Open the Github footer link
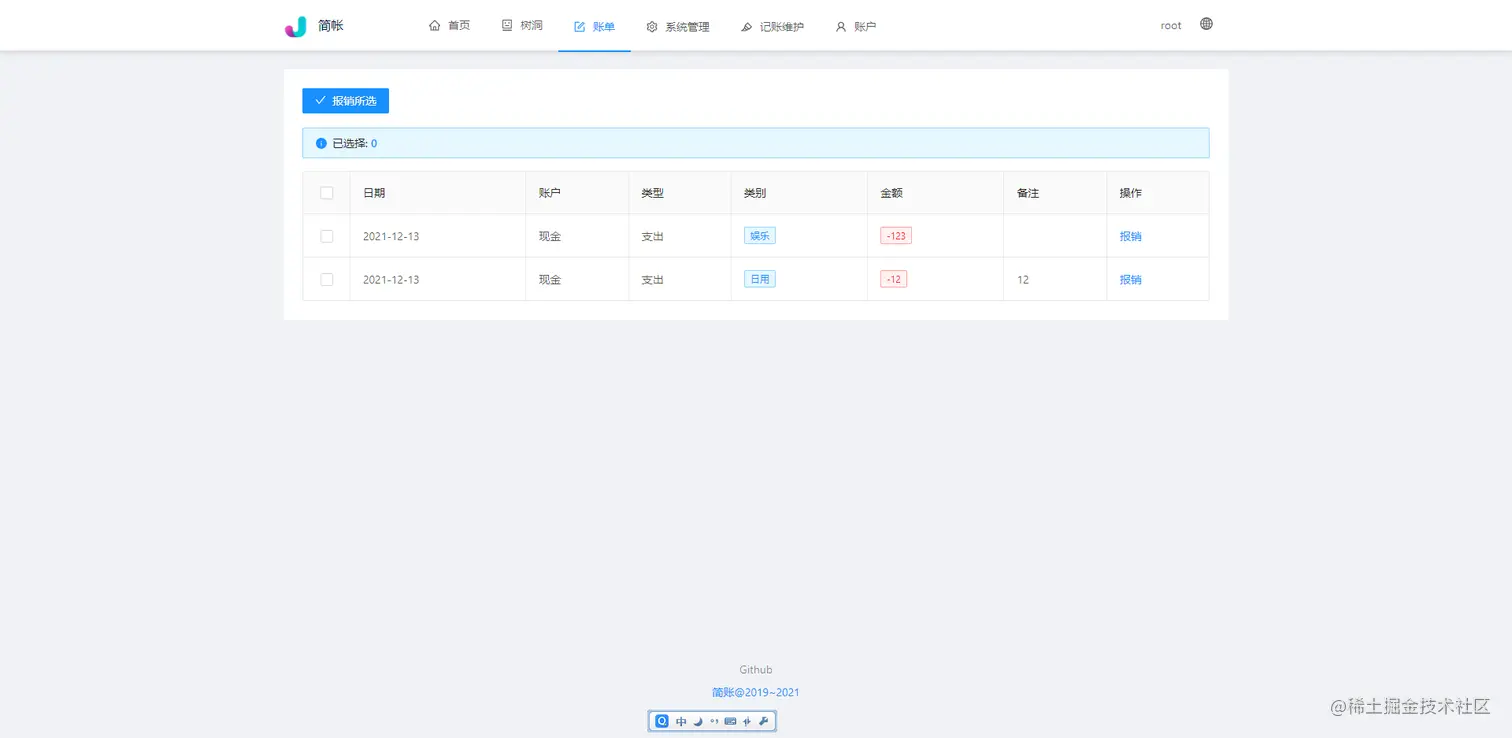The image size is (1512, 738). pyautogui.click(x=756, y=670)
